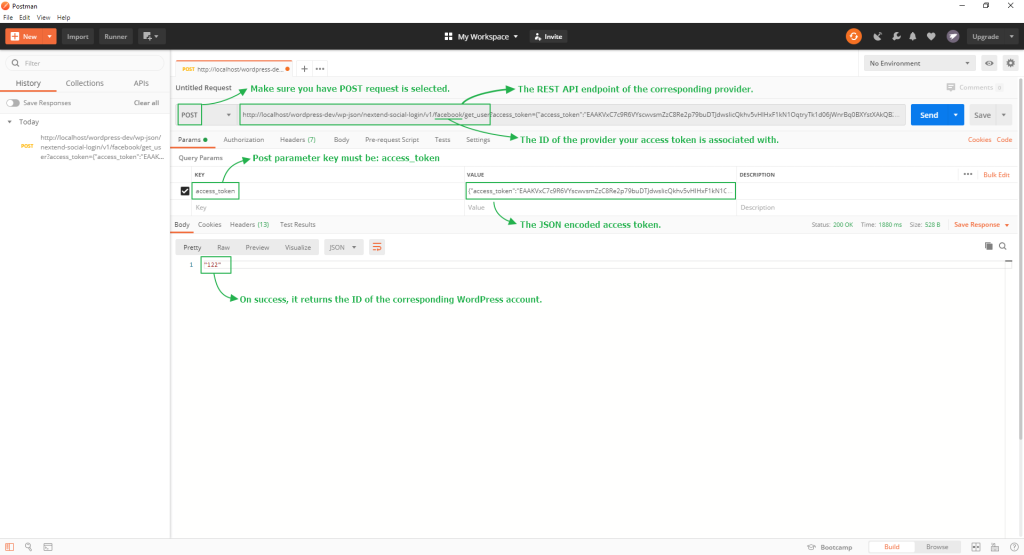Viewport: 1024px width, 555px height.
Task: Click the heart icon in header
Action: coord(931,37)
